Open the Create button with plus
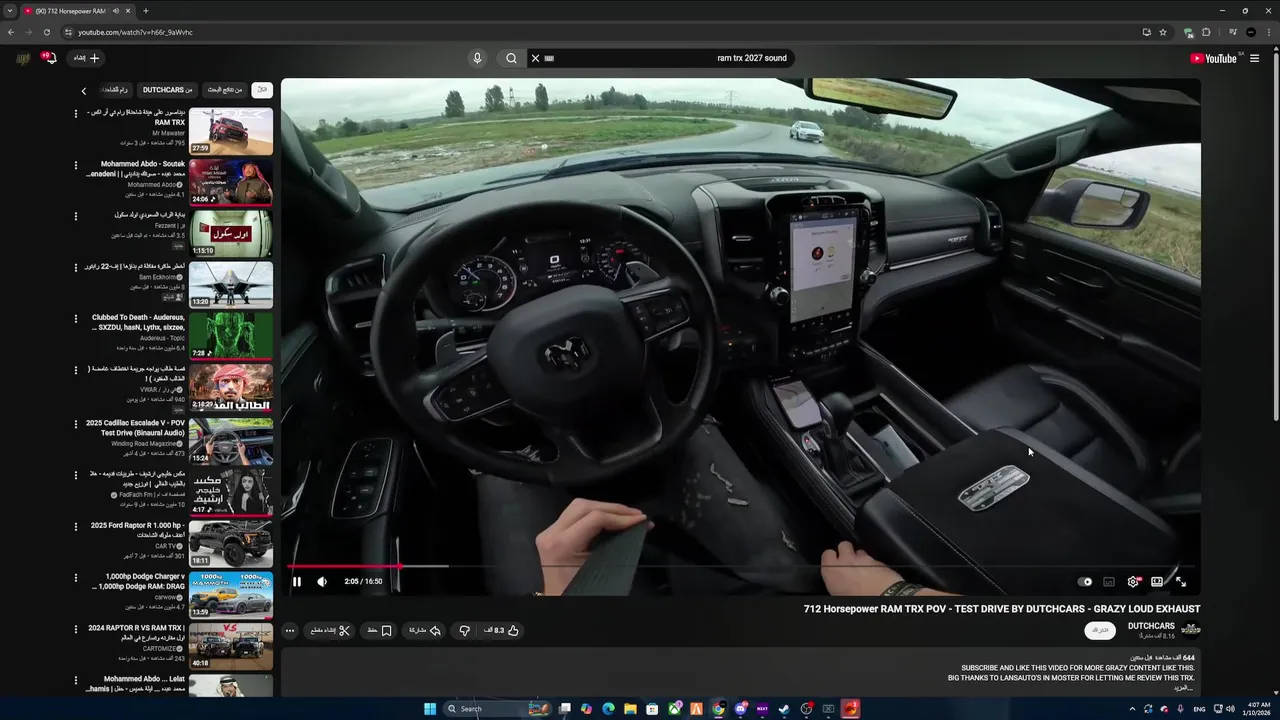The height and width of the screenshot is (720, 1280). [x=86, y=58]
